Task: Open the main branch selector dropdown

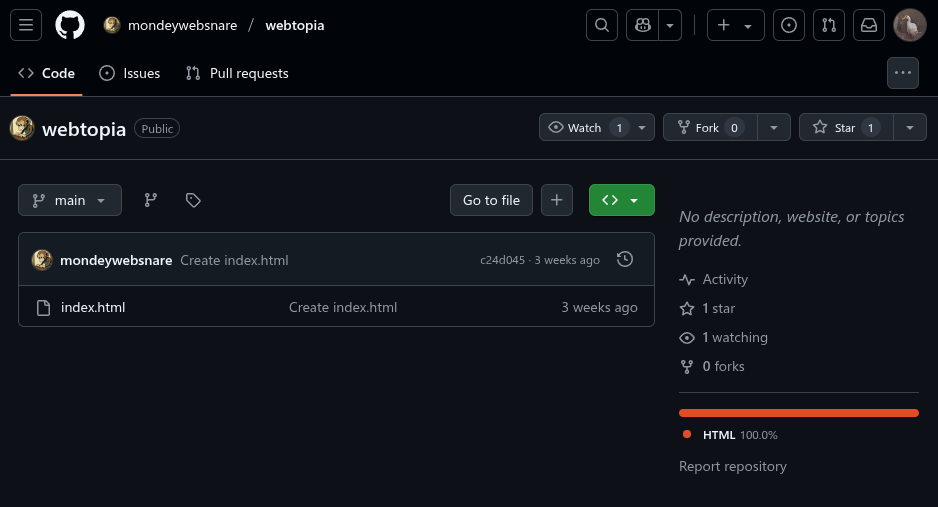Action: coord(70,200)
